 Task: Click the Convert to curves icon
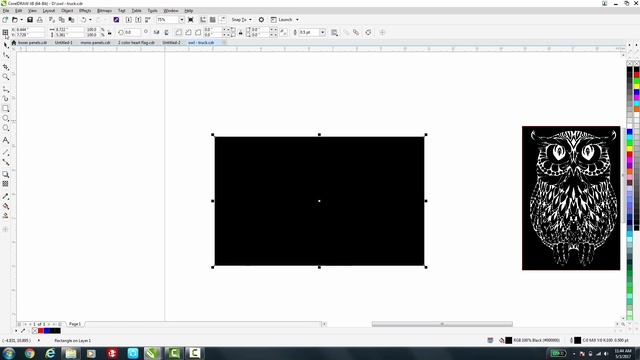(368, 32)
